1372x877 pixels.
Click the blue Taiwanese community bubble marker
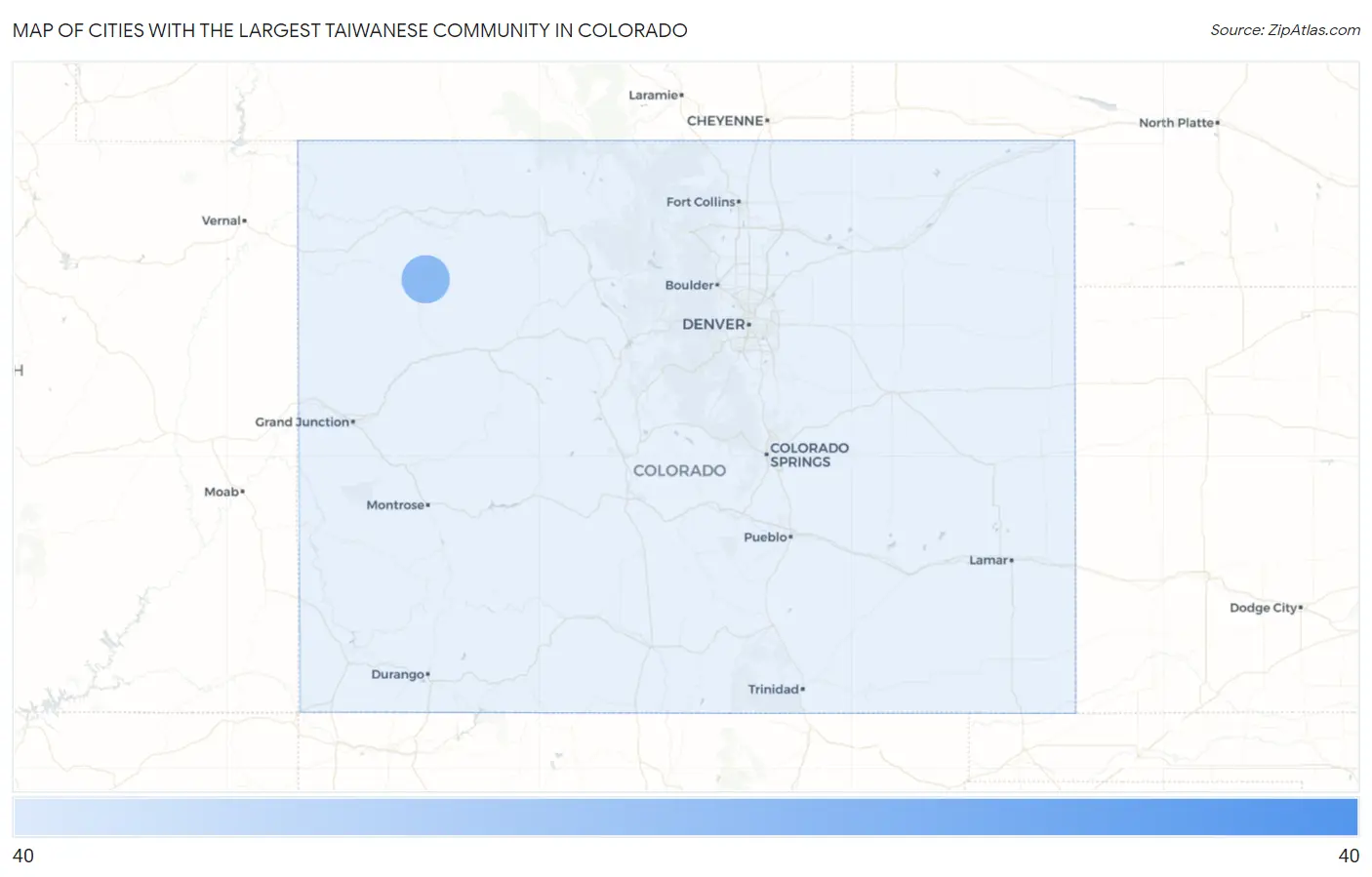point(425,279)
